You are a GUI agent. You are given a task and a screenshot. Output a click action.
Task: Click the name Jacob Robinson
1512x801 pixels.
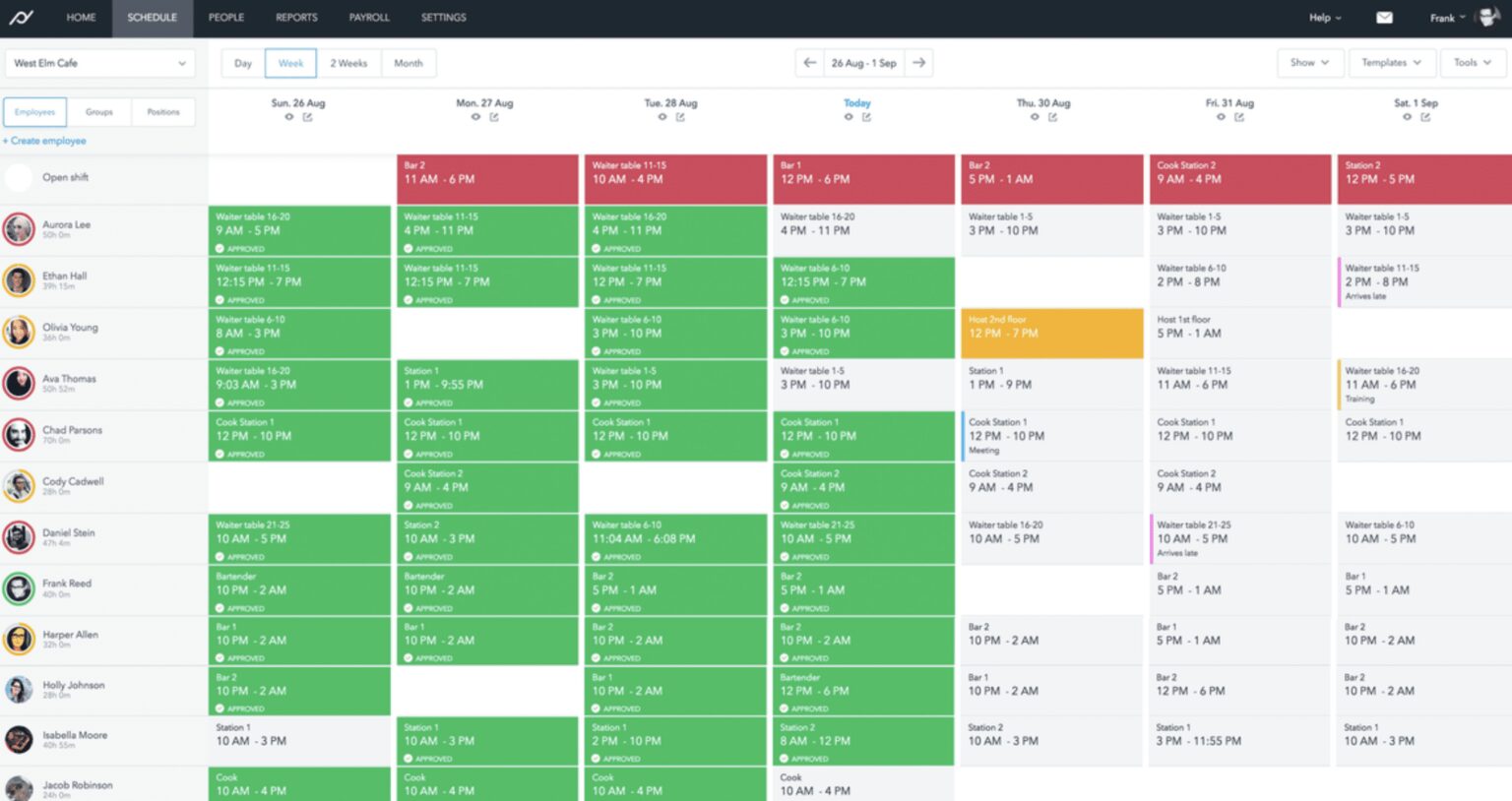[x=78, y=785]
